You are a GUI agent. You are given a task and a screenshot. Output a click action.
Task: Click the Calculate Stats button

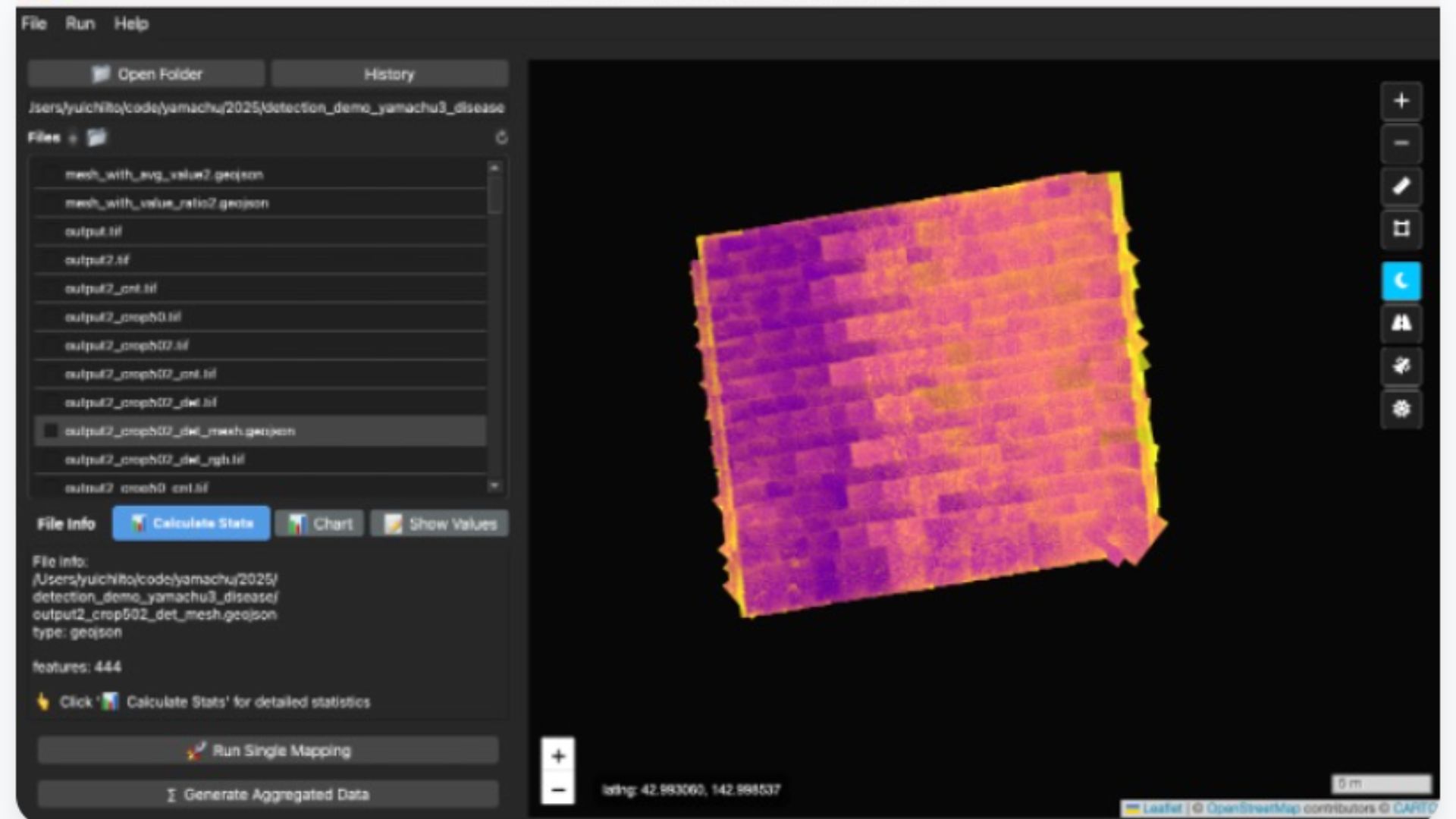[190, 522]
